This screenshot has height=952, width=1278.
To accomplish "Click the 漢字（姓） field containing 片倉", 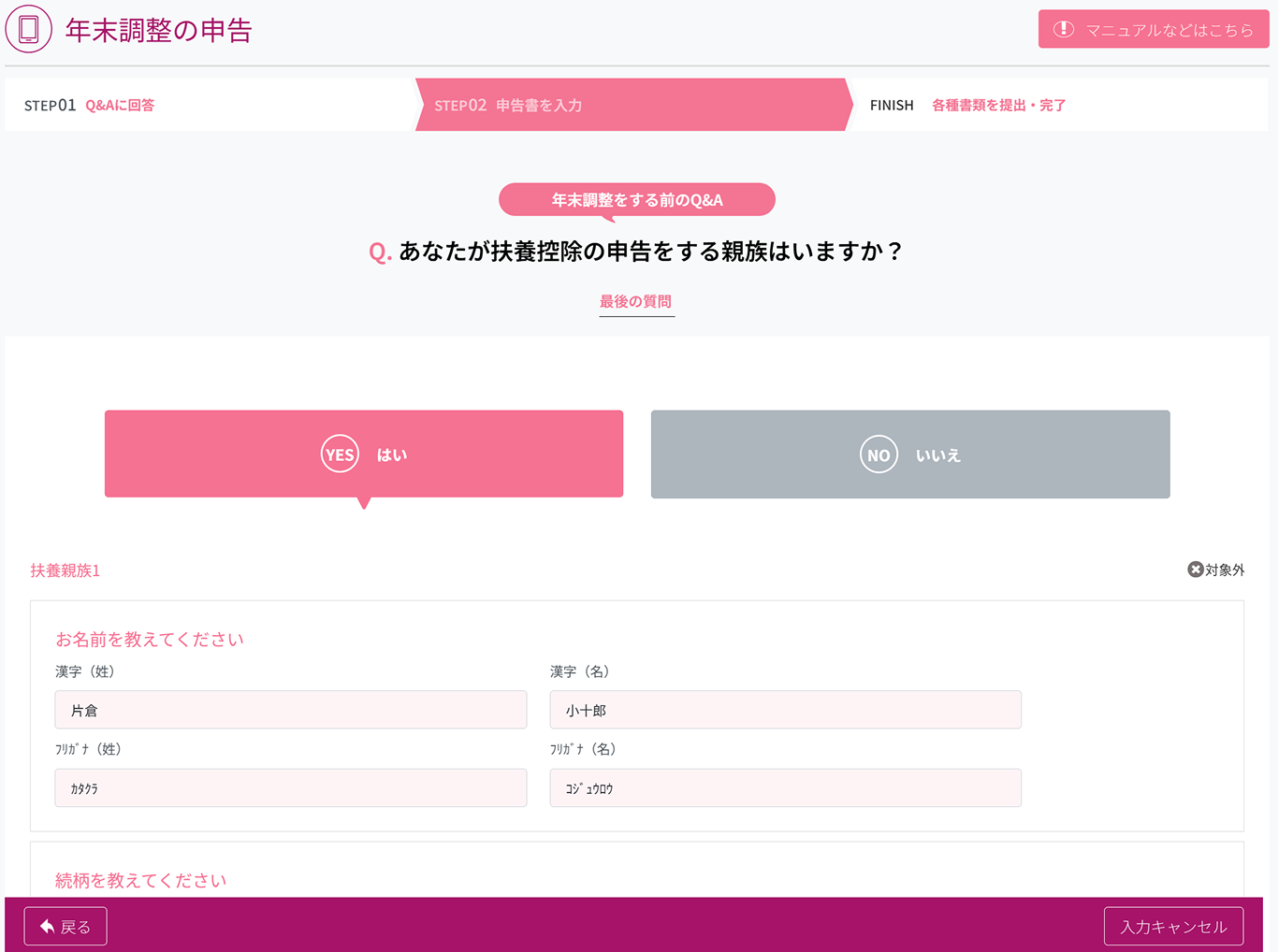I will tap(290, 710).
